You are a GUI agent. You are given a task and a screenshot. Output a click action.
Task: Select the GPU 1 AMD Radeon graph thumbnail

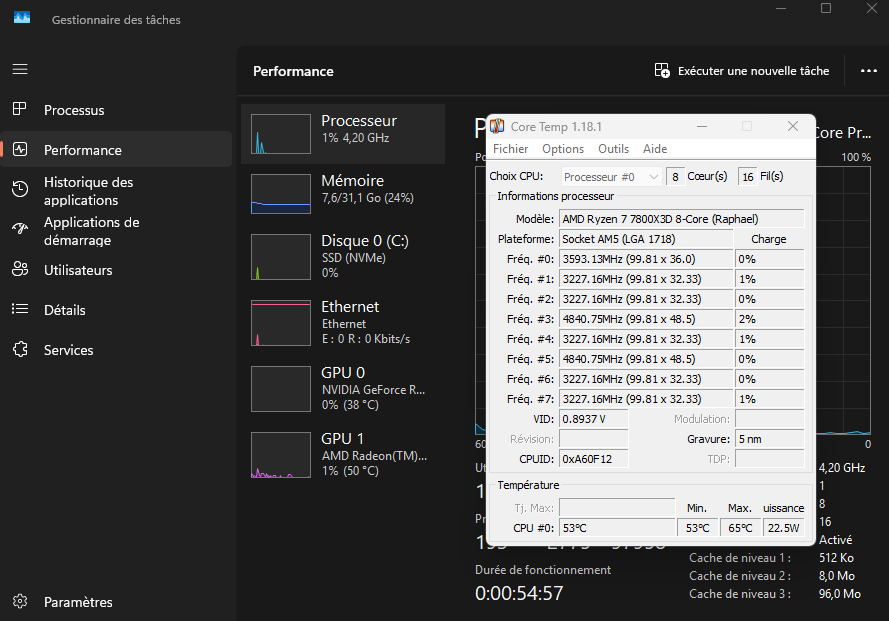pos(281,455)
